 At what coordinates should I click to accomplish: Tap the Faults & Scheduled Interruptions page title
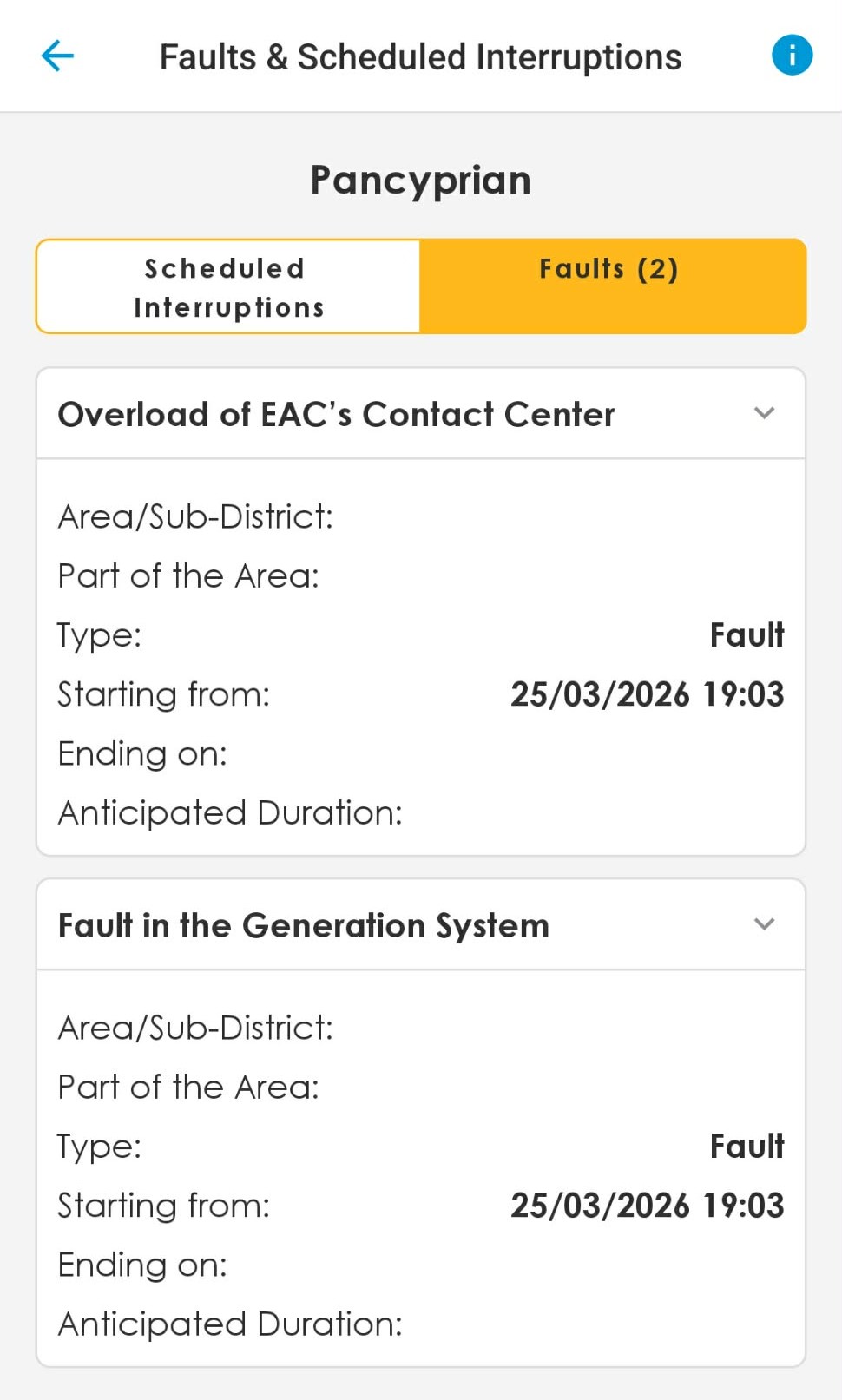tap(421, 57)
